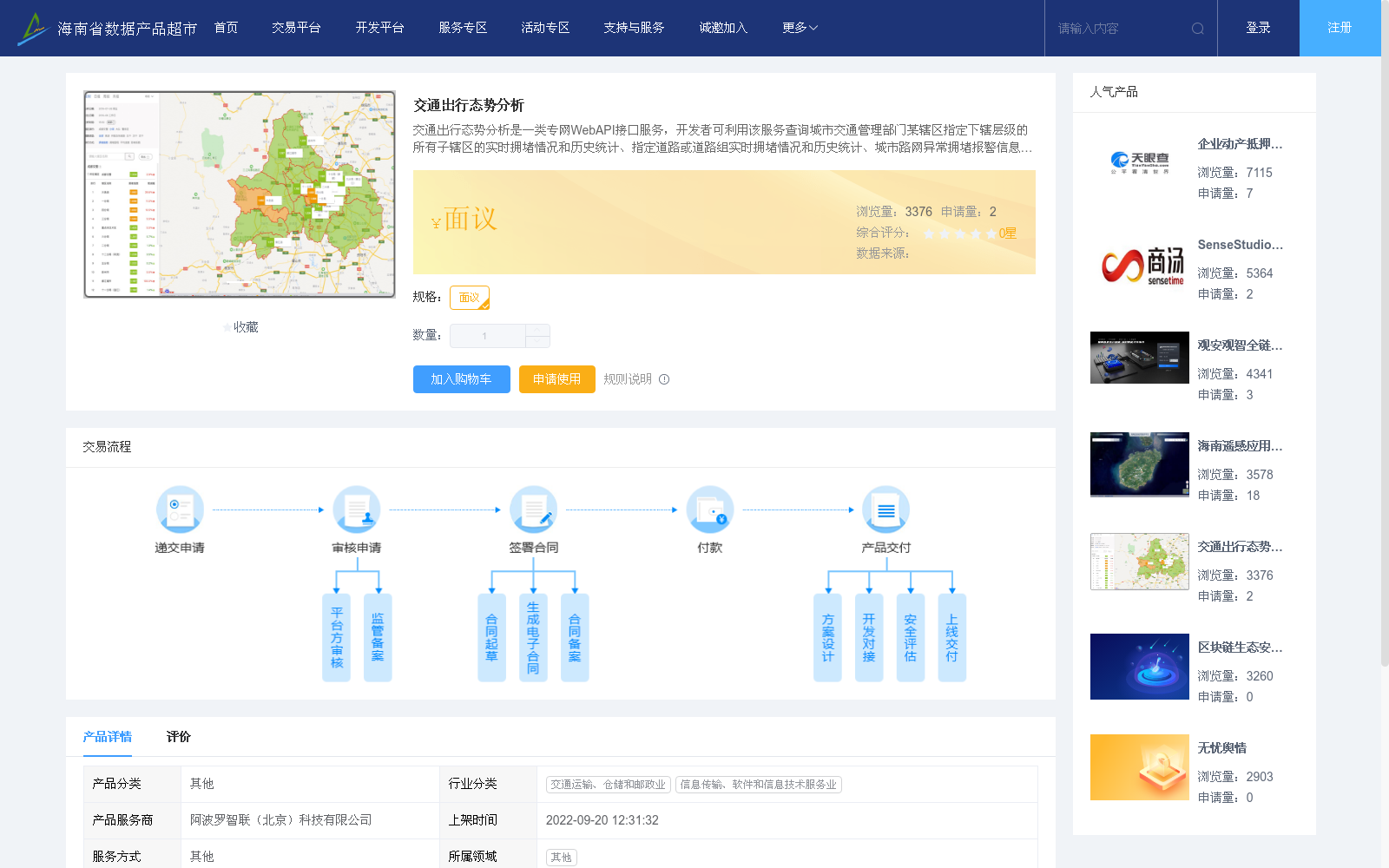Click the 2022-09-20 12:31:32 listing time
Screen dimensions: 1389x868
click(x=602, y=820)
